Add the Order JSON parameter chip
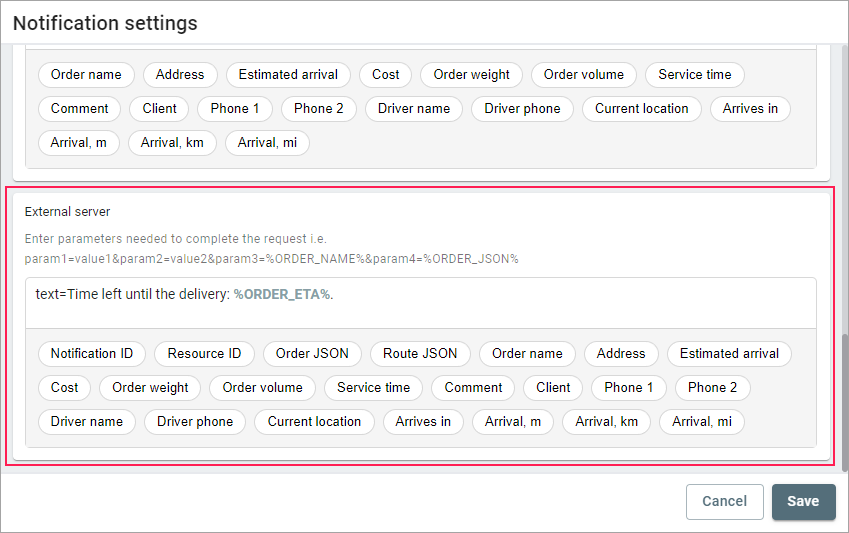The image size is (849, 533). pyautogui.click(x=312, y=353)
